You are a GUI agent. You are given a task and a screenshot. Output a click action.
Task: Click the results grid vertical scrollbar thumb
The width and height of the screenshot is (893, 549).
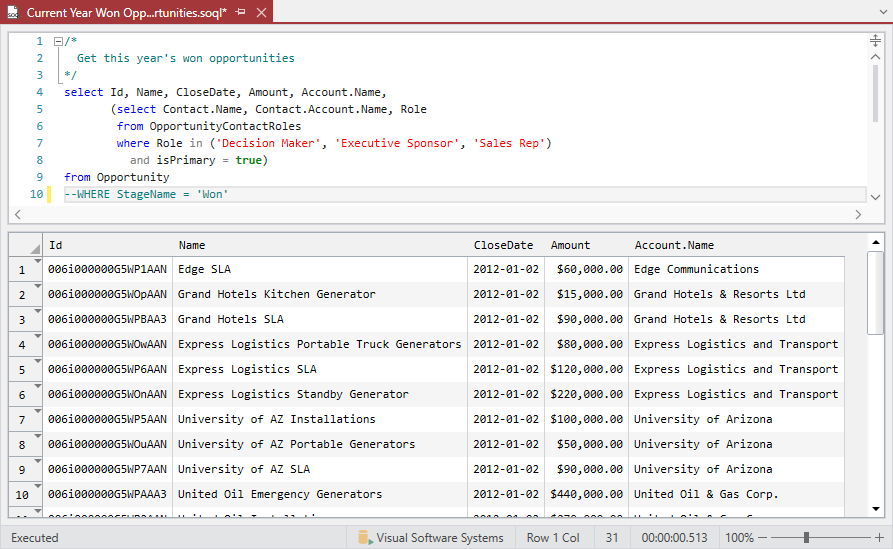875,293
